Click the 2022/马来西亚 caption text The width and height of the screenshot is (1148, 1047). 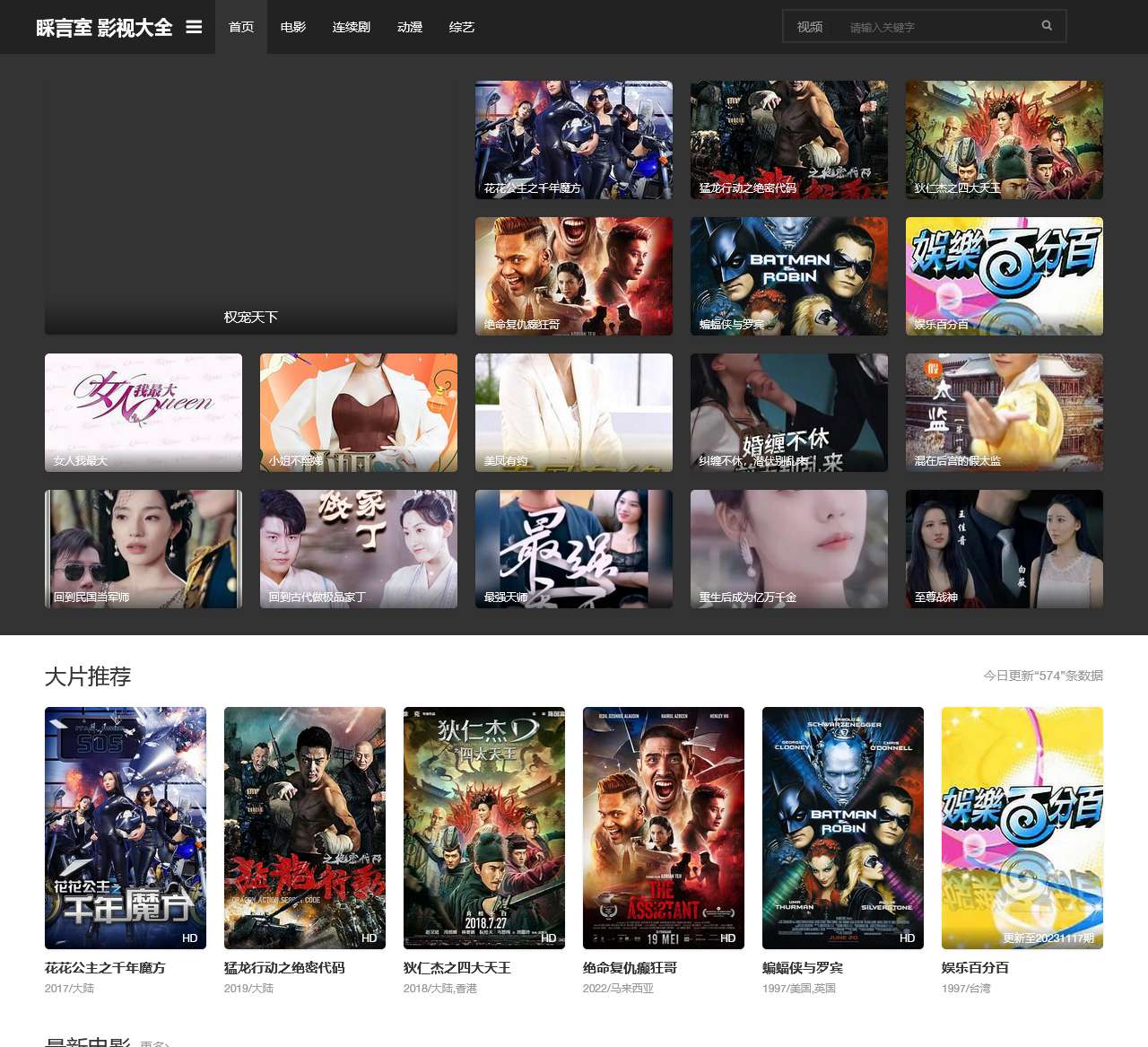pyautogui.click(x=618, y=989)
